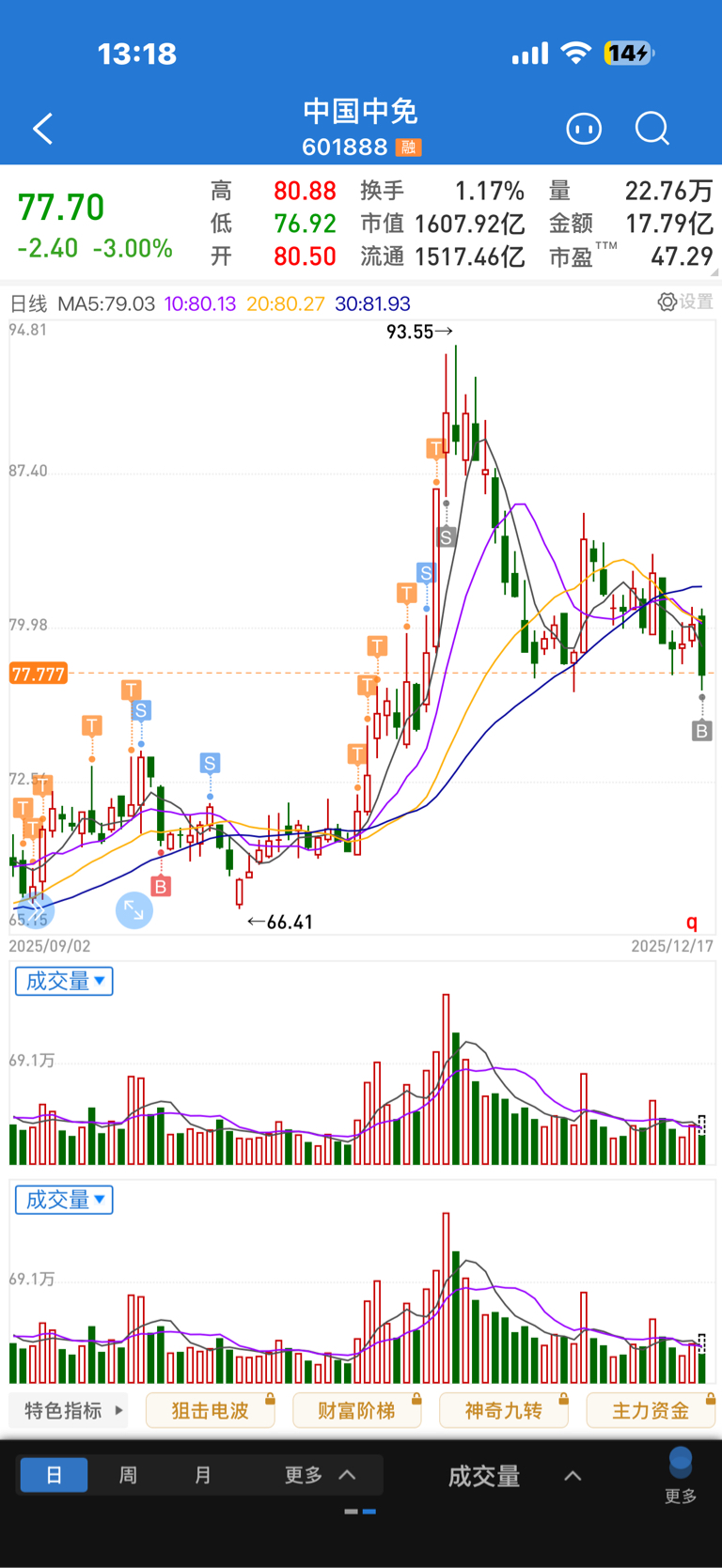Select 日 daily period tab
Viewport: 722px width, 1568px height.
(54, 1475)
